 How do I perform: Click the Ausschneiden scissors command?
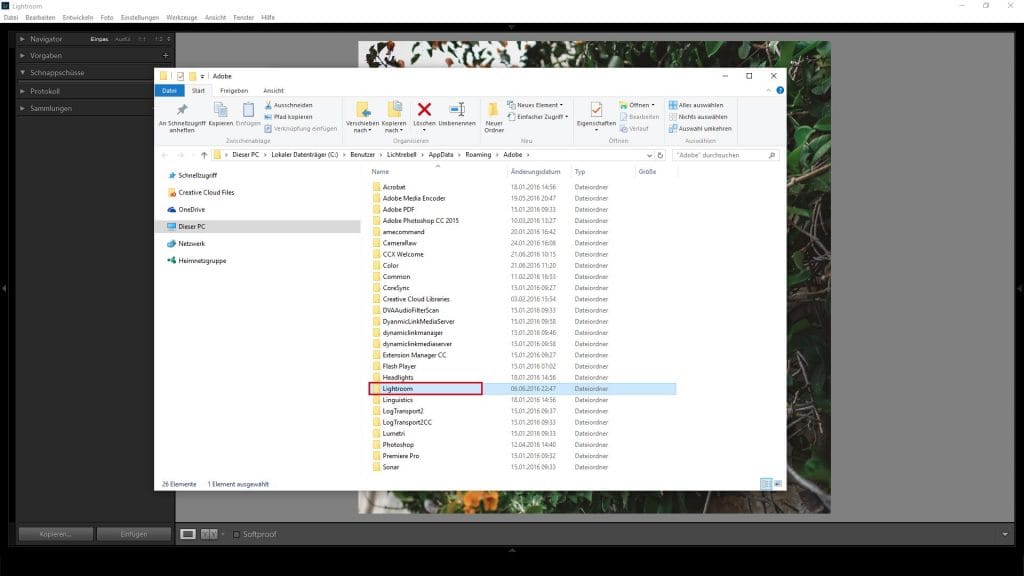point(289,105)
